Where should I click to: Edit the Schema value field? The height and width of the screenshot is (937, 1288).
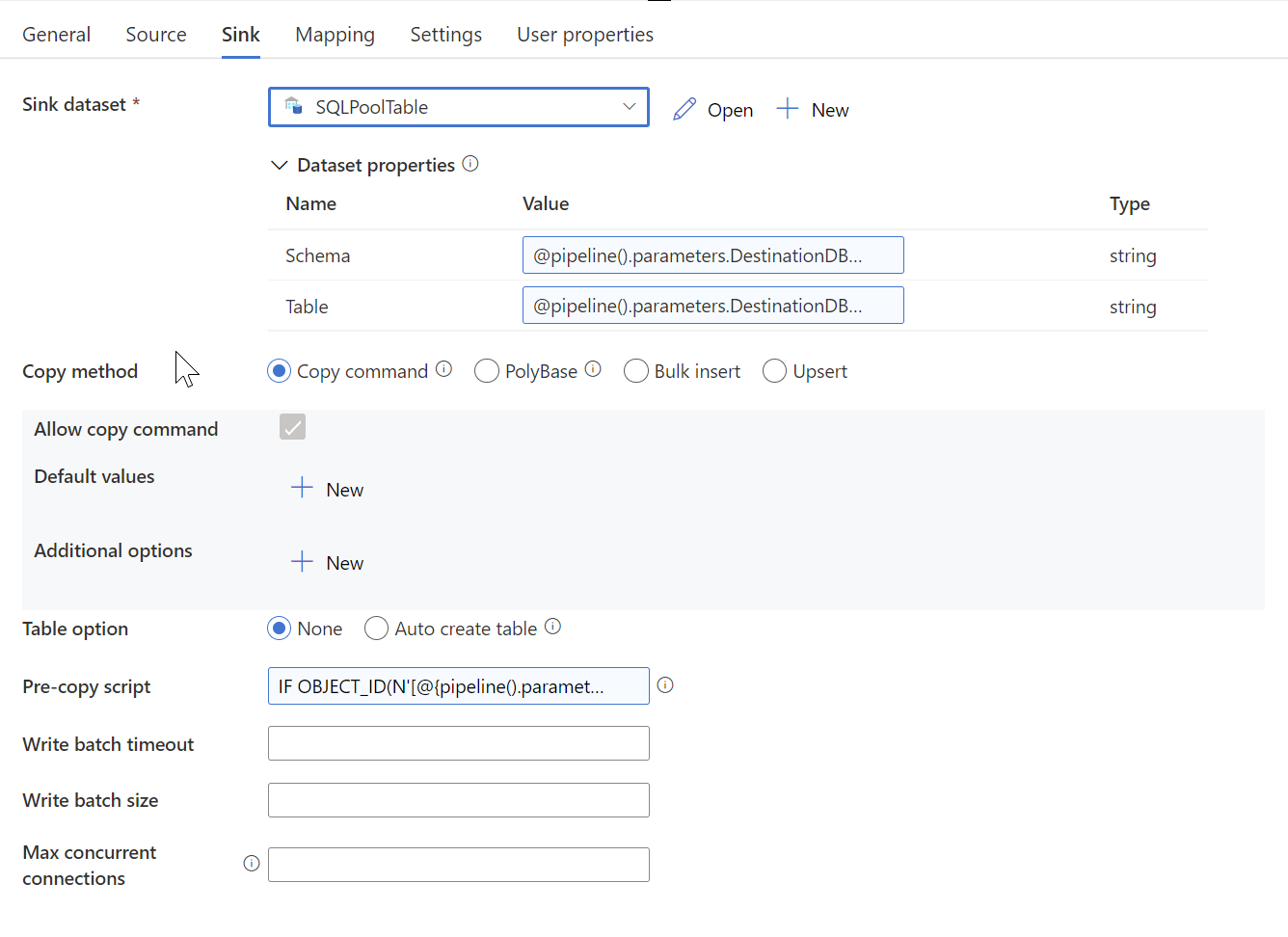click(x=713, y=255)
